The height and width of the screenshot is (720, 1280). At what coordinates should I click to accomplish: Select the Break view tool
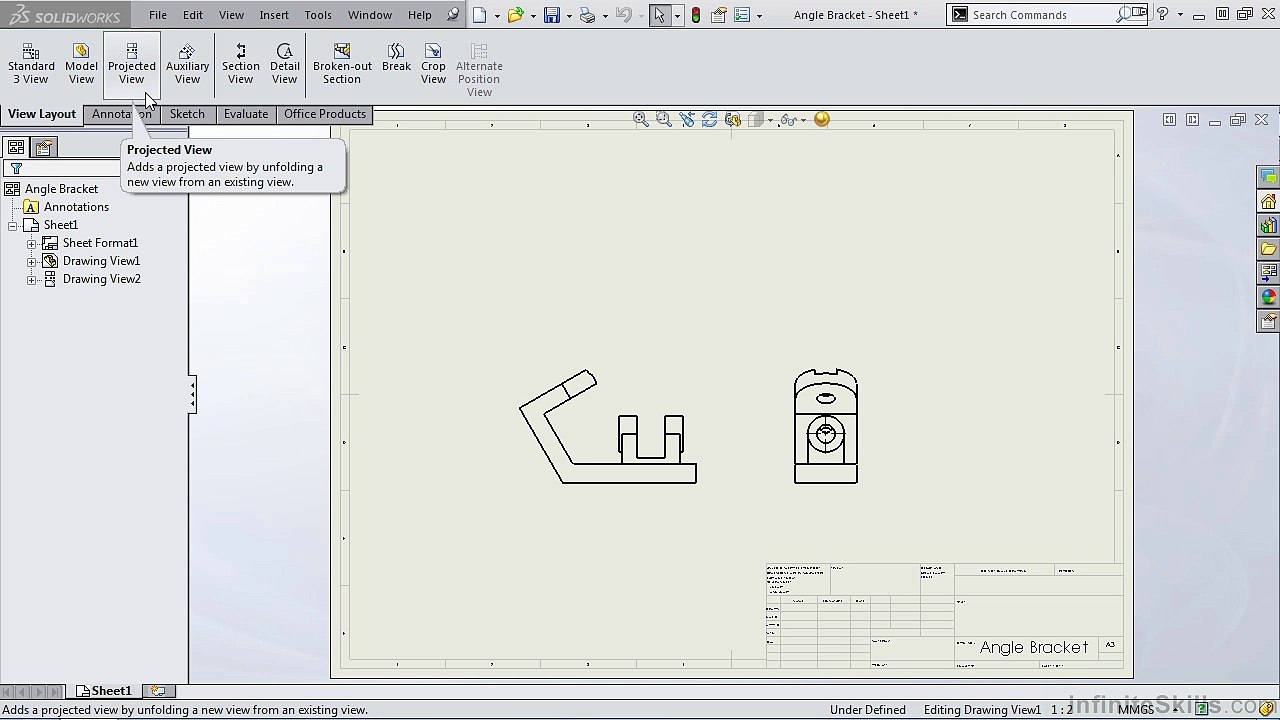point(396,58)
